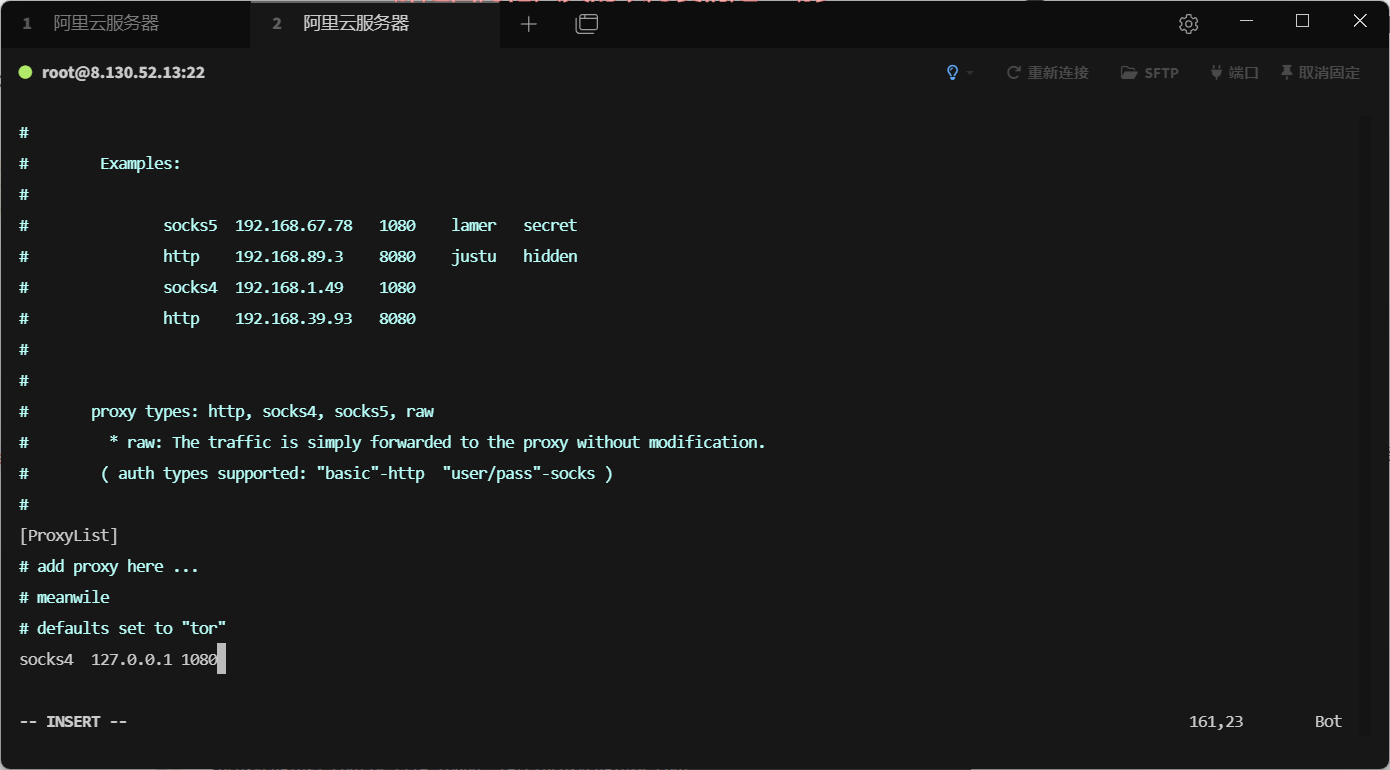
Task: Click 重新连接 reconnect button
Action: coord(1047,73)
